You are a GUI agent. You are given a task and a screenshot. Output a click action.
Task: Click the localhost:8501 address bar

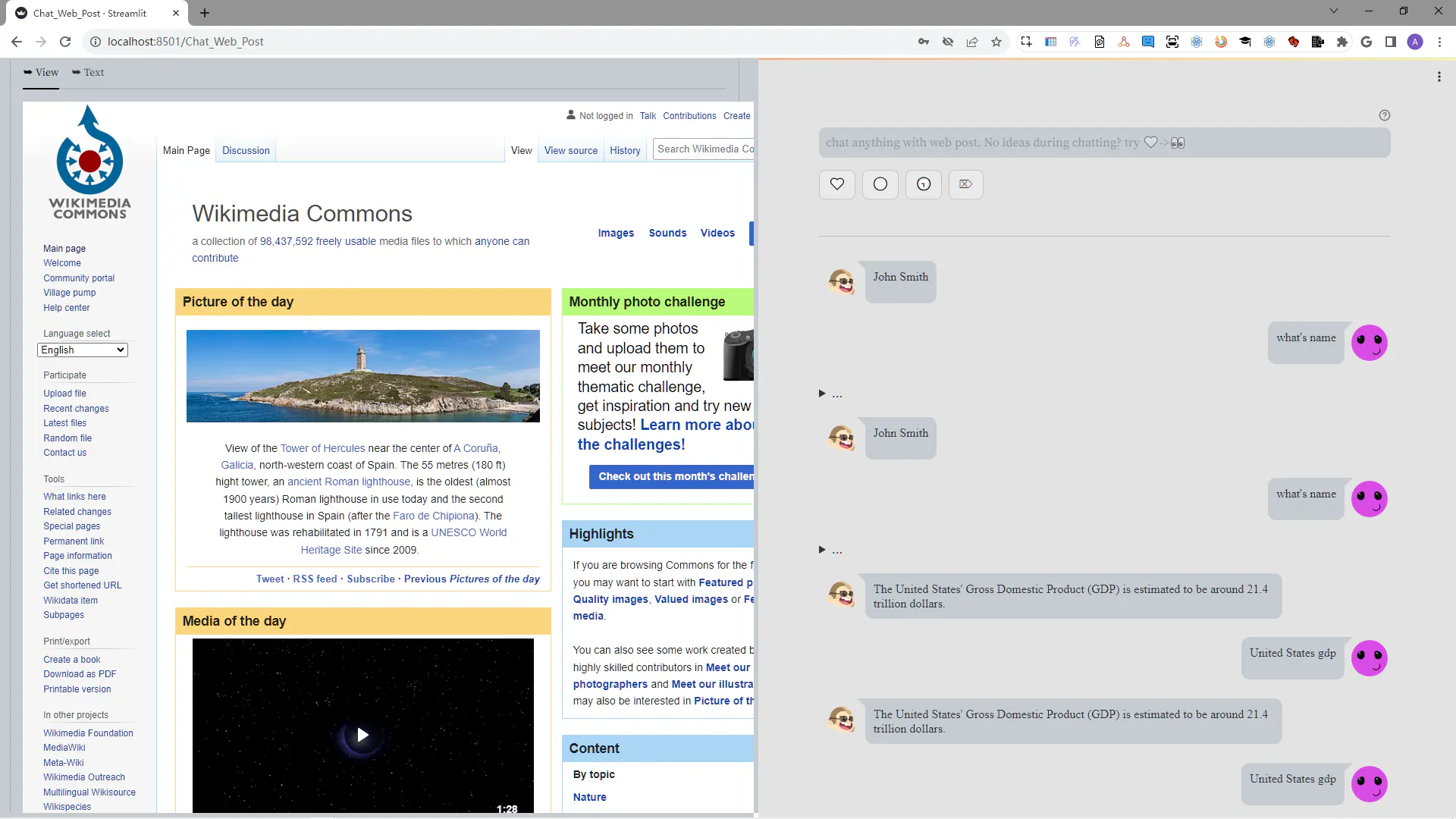[x=500, y=42]
